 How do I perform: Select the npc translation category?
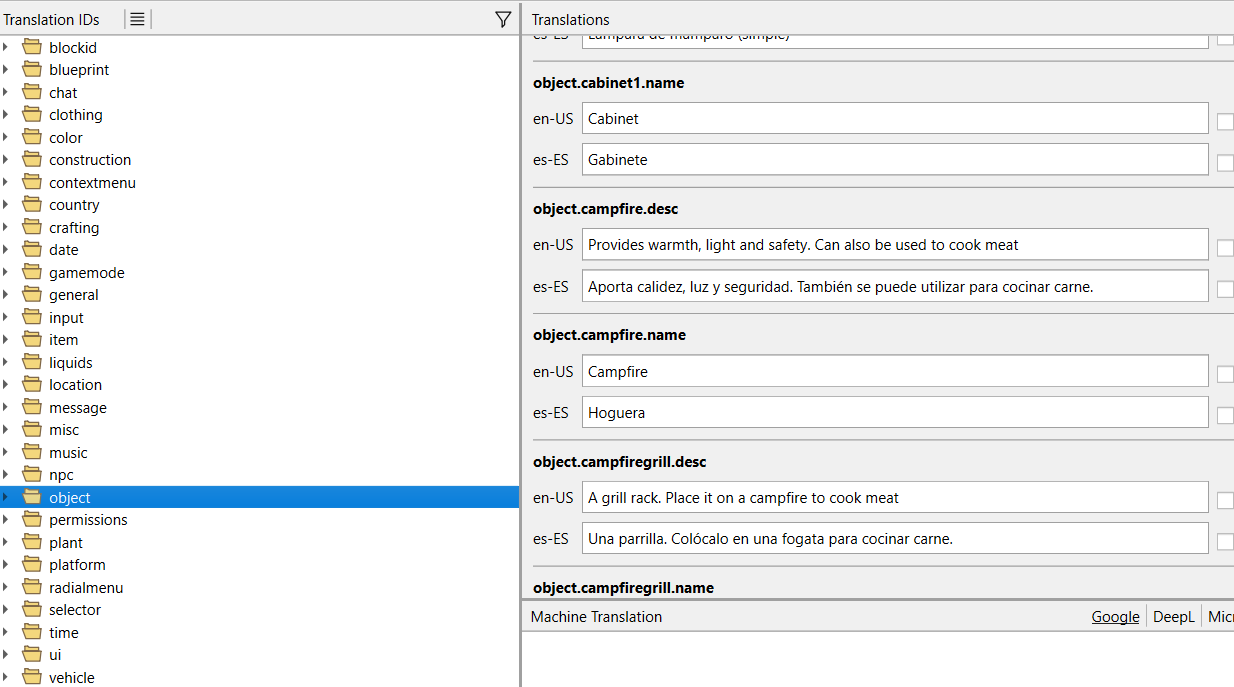click(x=61, y=475)
